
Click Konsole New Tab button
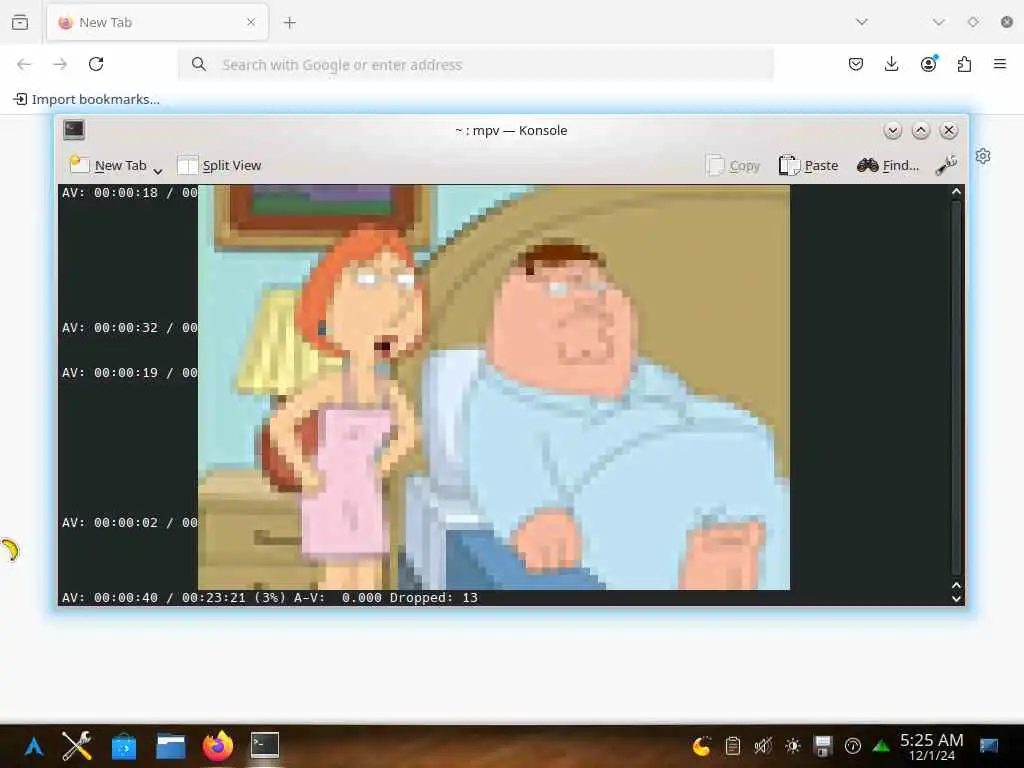(108, 166)
